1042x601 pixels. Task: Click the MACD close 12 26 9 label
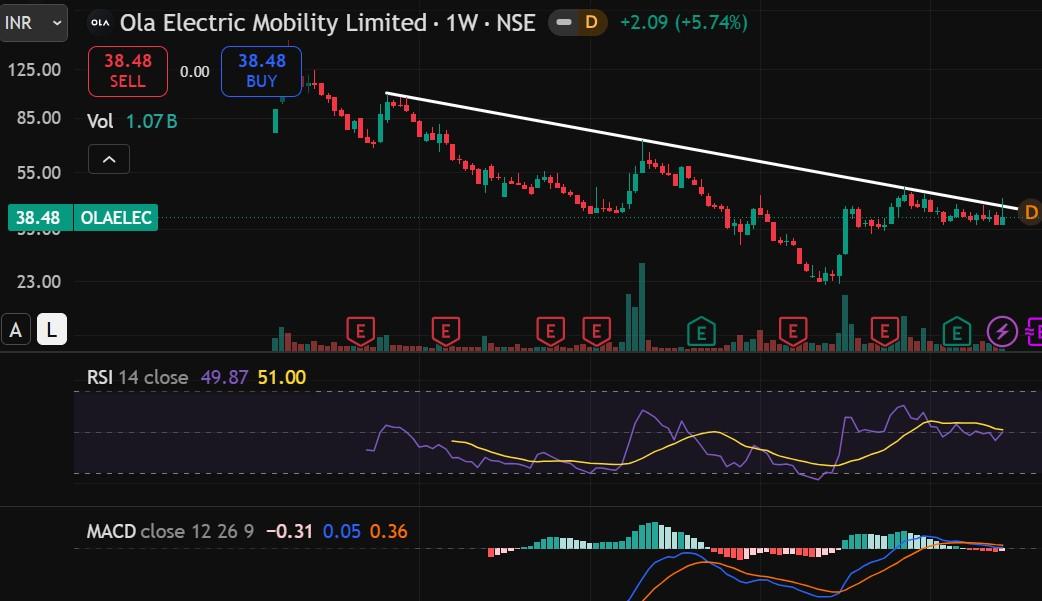point(170,531)
